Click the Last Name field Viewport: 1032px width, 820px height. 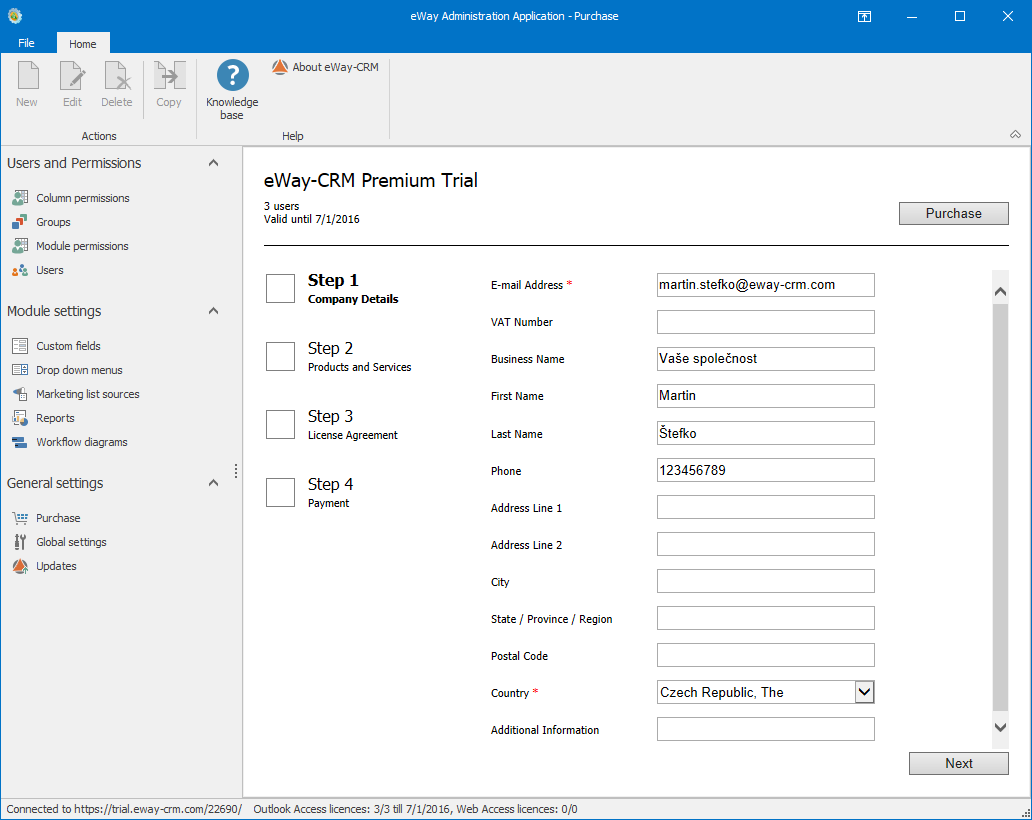(765, 433)
